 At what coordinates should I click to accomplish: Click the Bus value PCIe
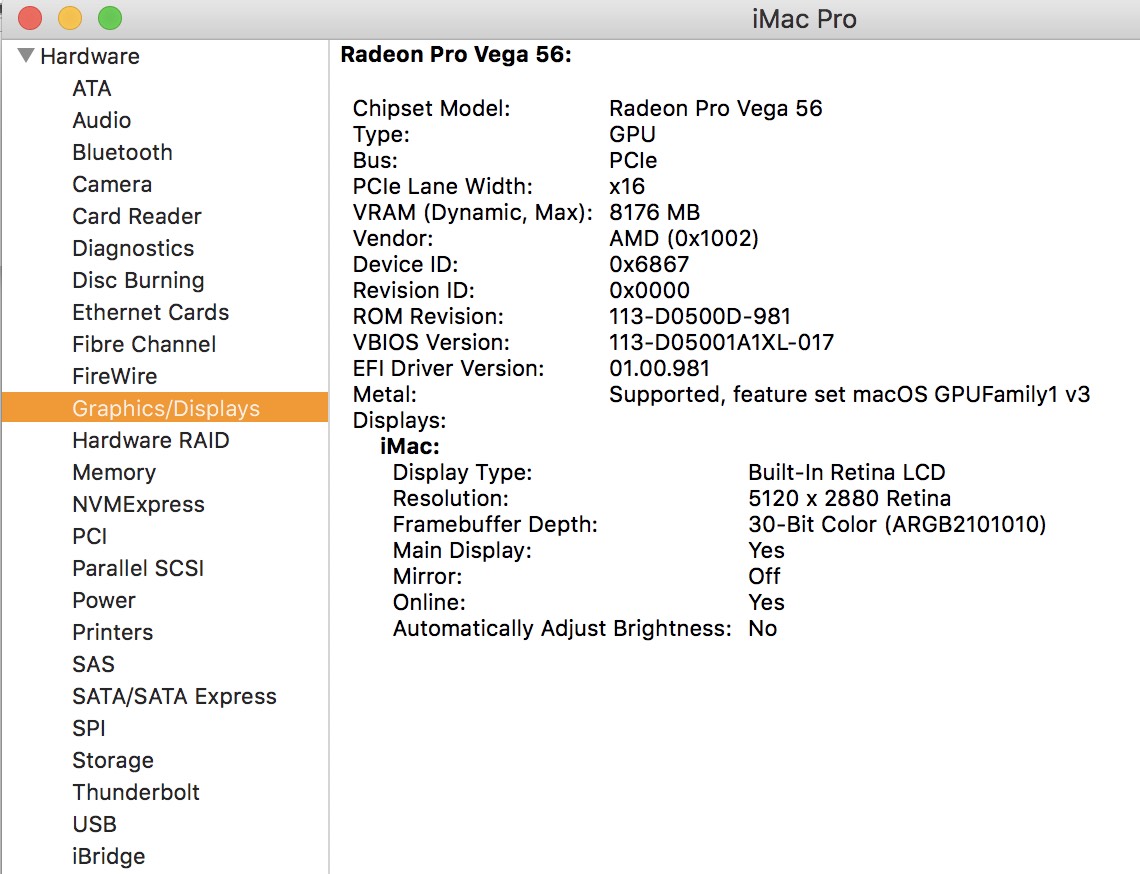click(633, 160)
